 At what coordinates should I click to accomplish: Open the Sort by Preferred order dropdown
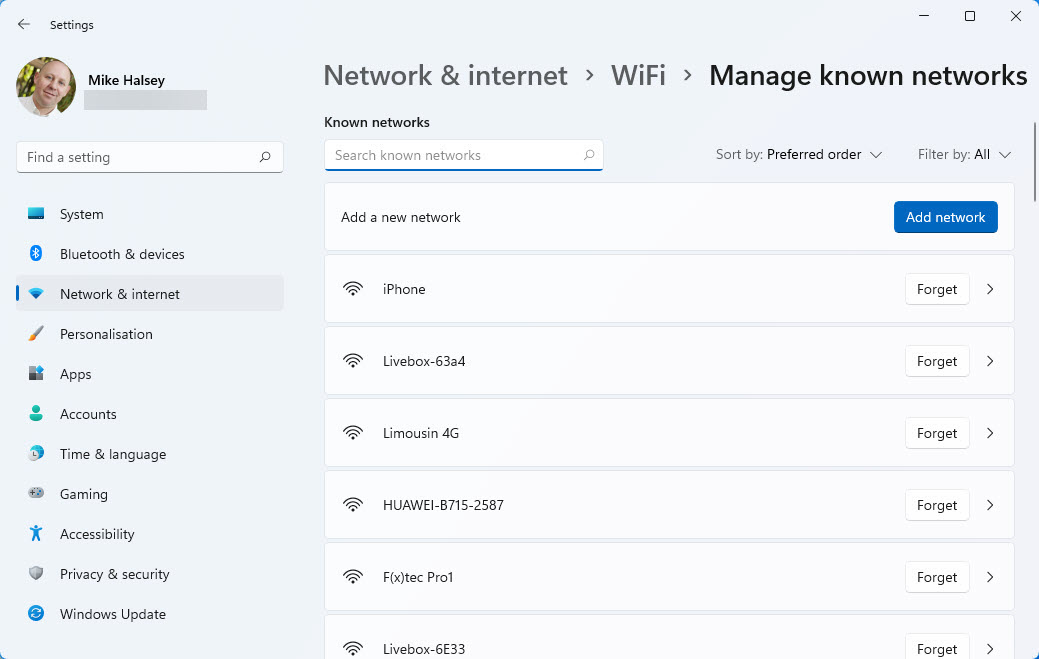(799, 155)
